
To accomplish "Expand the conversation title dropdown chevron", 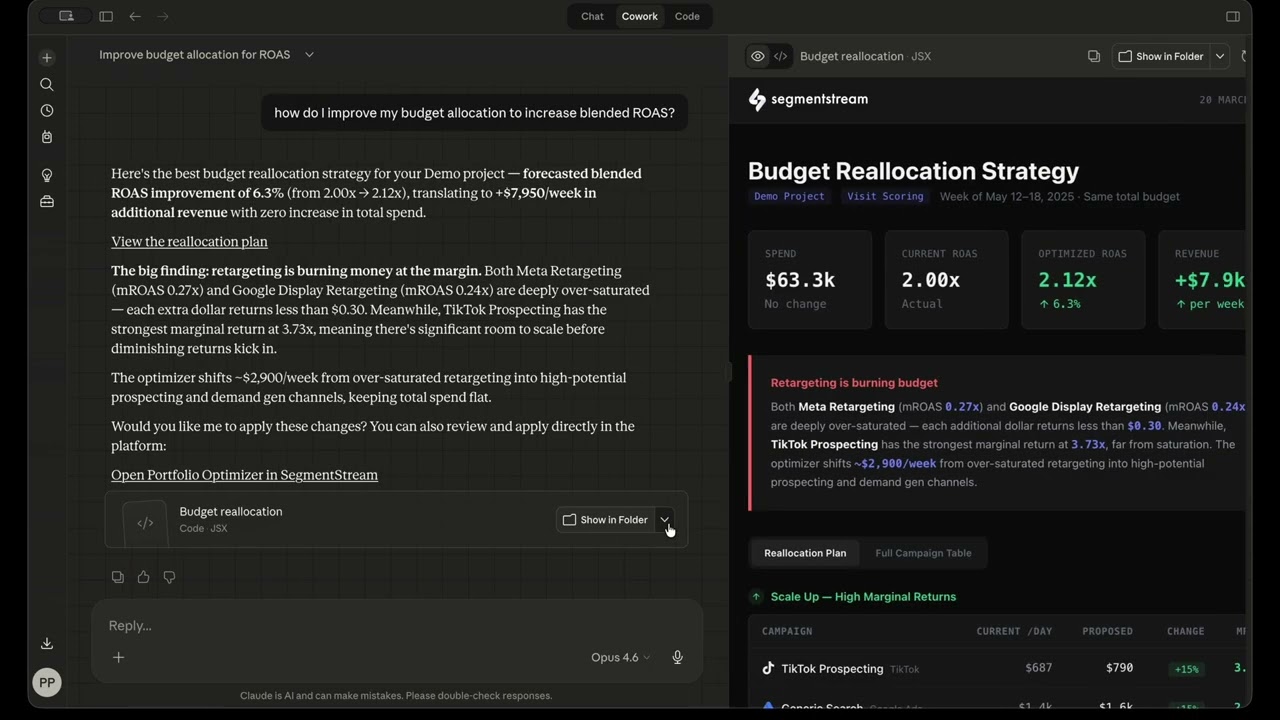I will click(309, 55).
